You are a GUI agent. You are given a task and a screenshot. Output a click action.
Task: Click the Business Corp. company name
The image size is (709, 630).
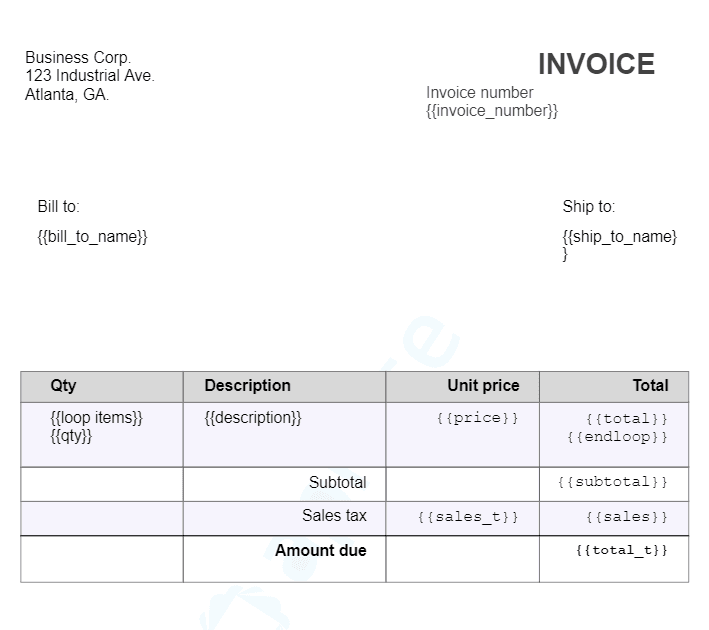point(78,58)
